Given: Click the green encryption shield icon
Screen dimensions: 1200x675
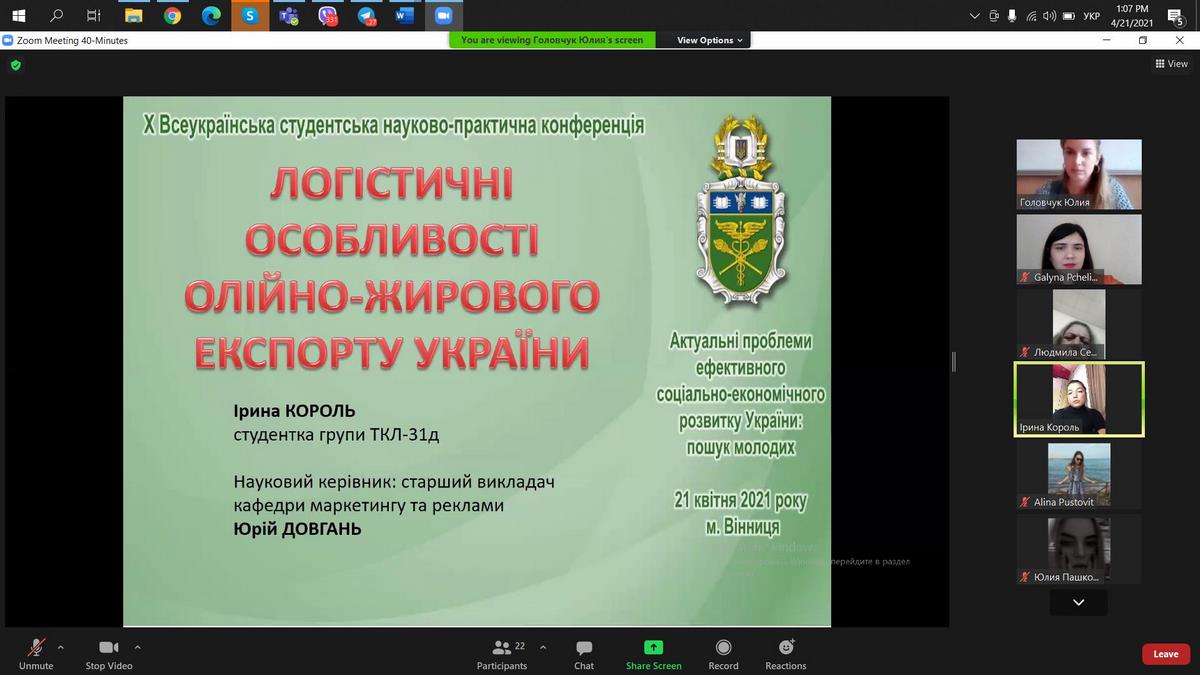Looking at the screenshot, I should (x=15, y=65).
